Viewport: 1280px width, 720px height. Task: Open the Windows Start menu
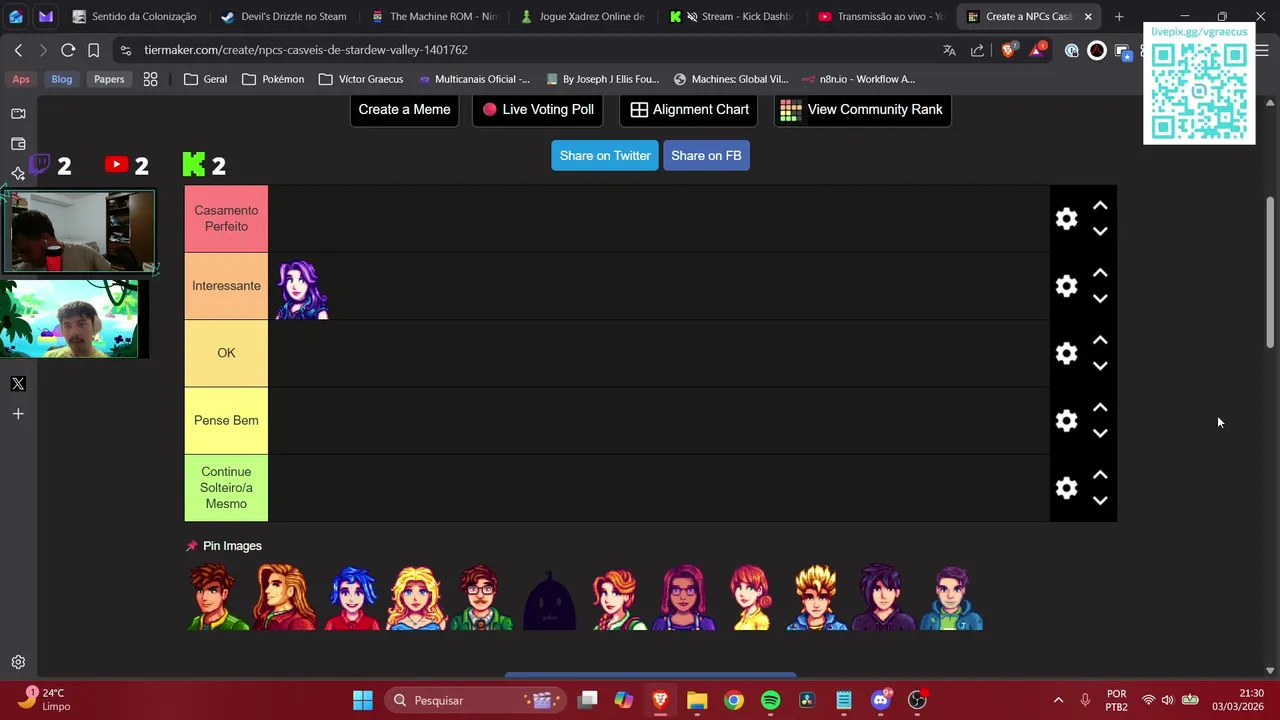[x=363, y=700]
